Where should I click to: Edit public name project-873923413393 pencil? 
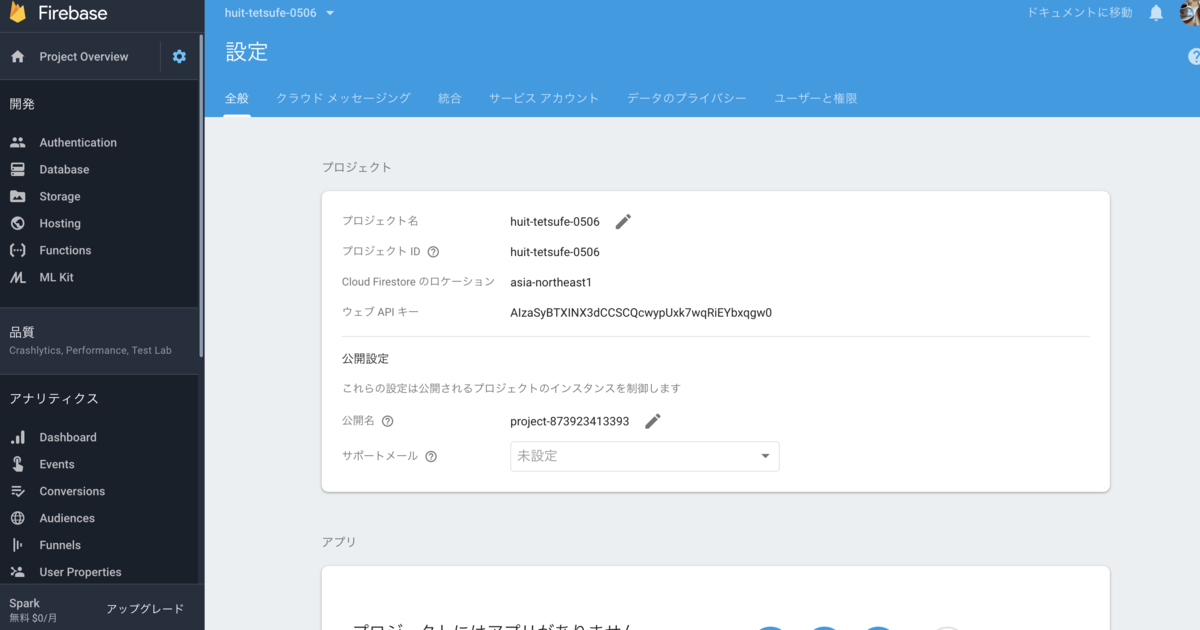[x=653, y=421]
